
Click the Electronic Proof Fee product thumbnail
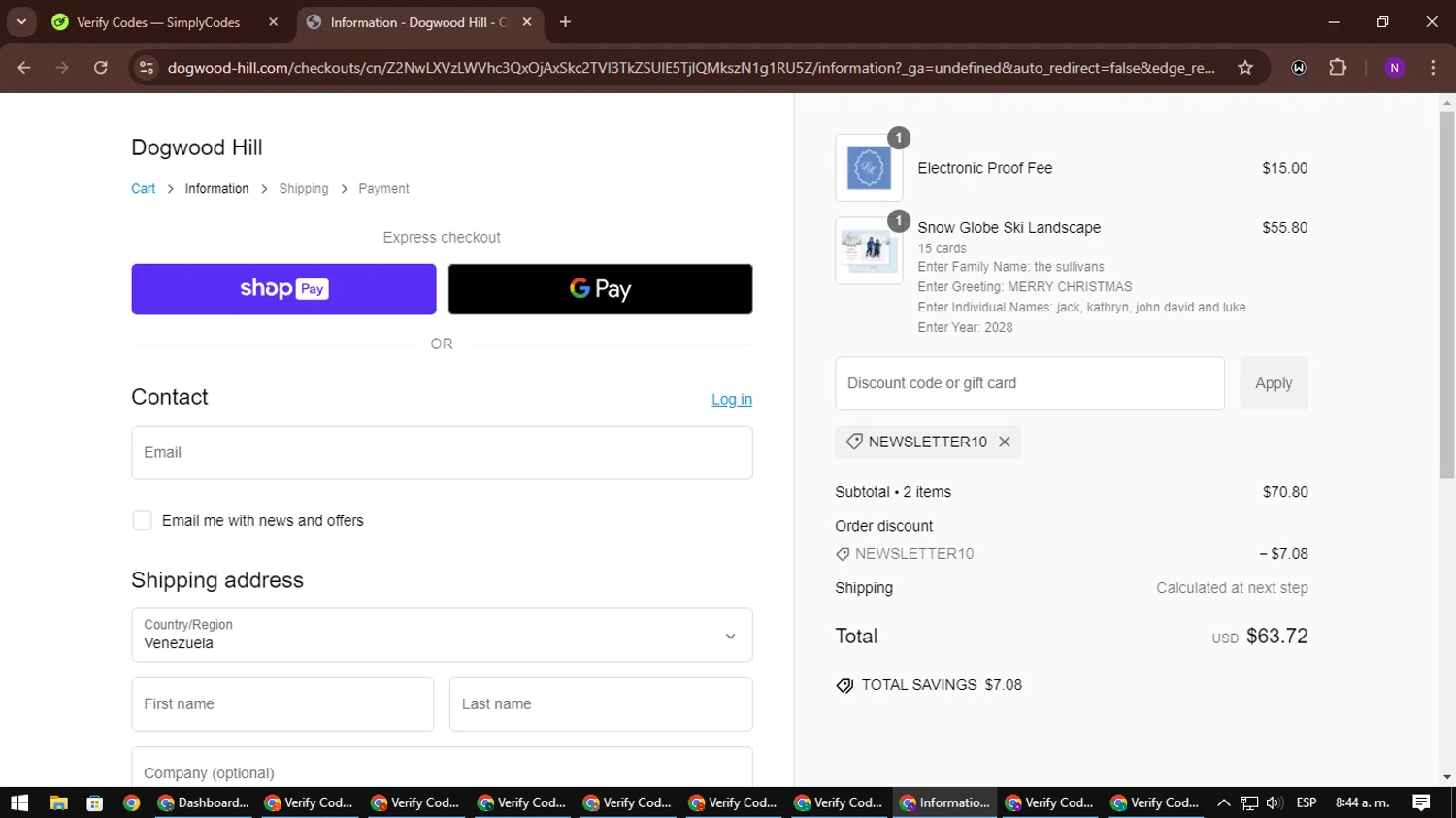[x=869, y=168]
